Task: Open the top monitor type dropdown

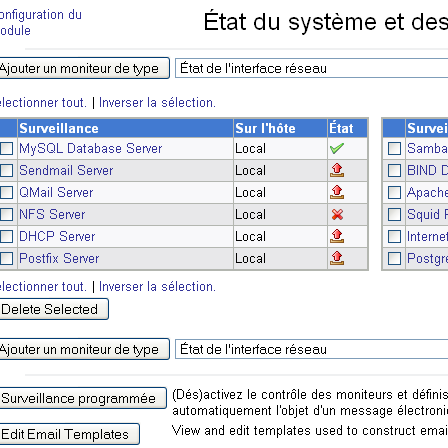Action: 312,68
